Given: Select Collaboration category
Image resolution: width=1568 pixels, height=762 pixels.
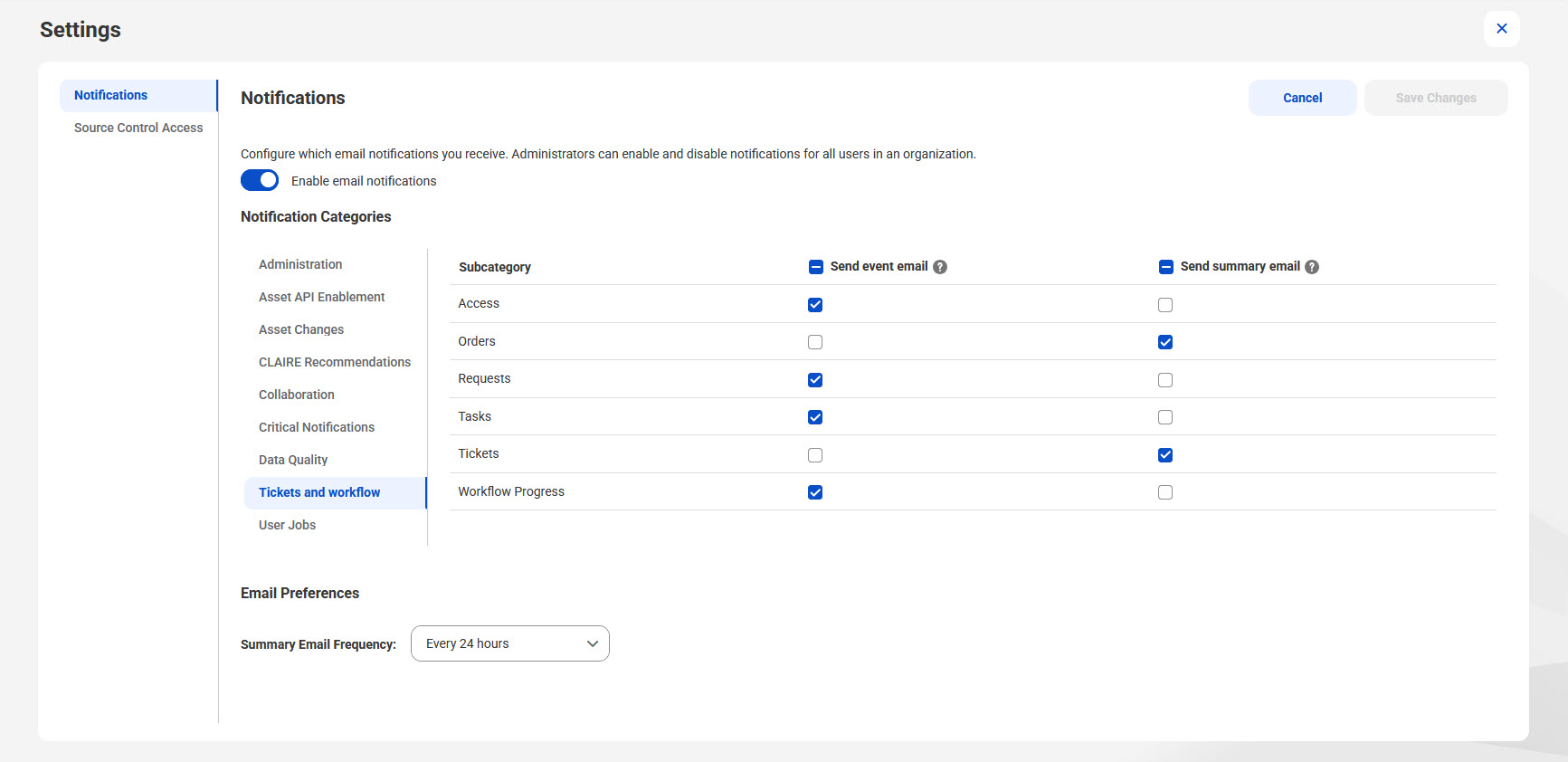Looking at the screenshot, I should [x=335, y=395].
